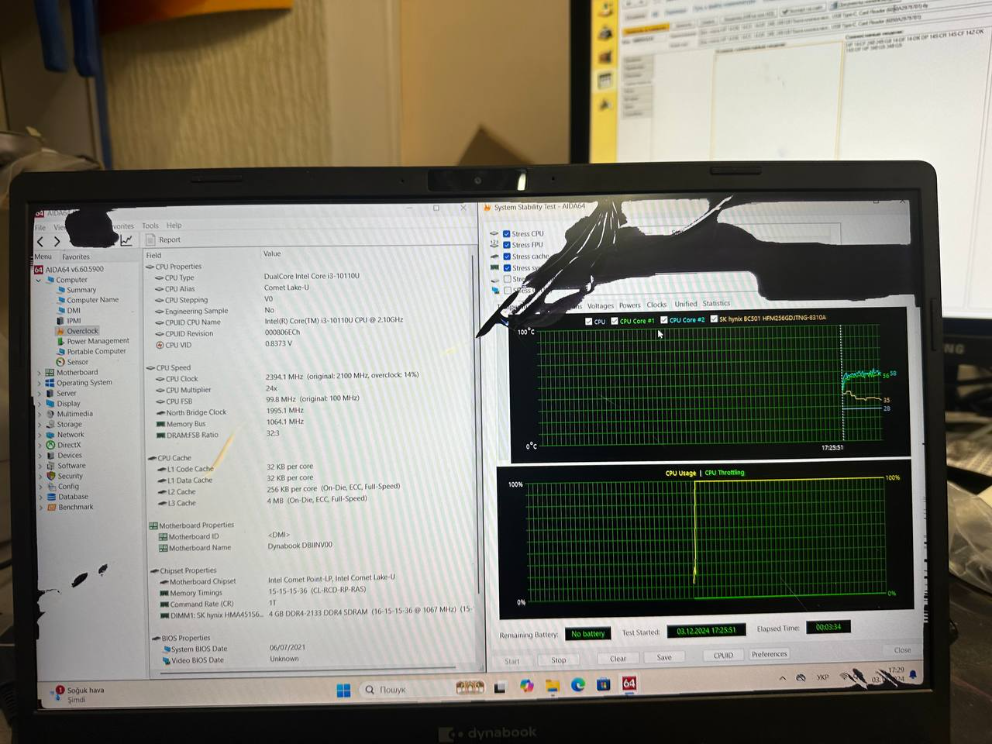Expand the Display tree node
Screen dimensions: 992x744
[x=40, y=404]
